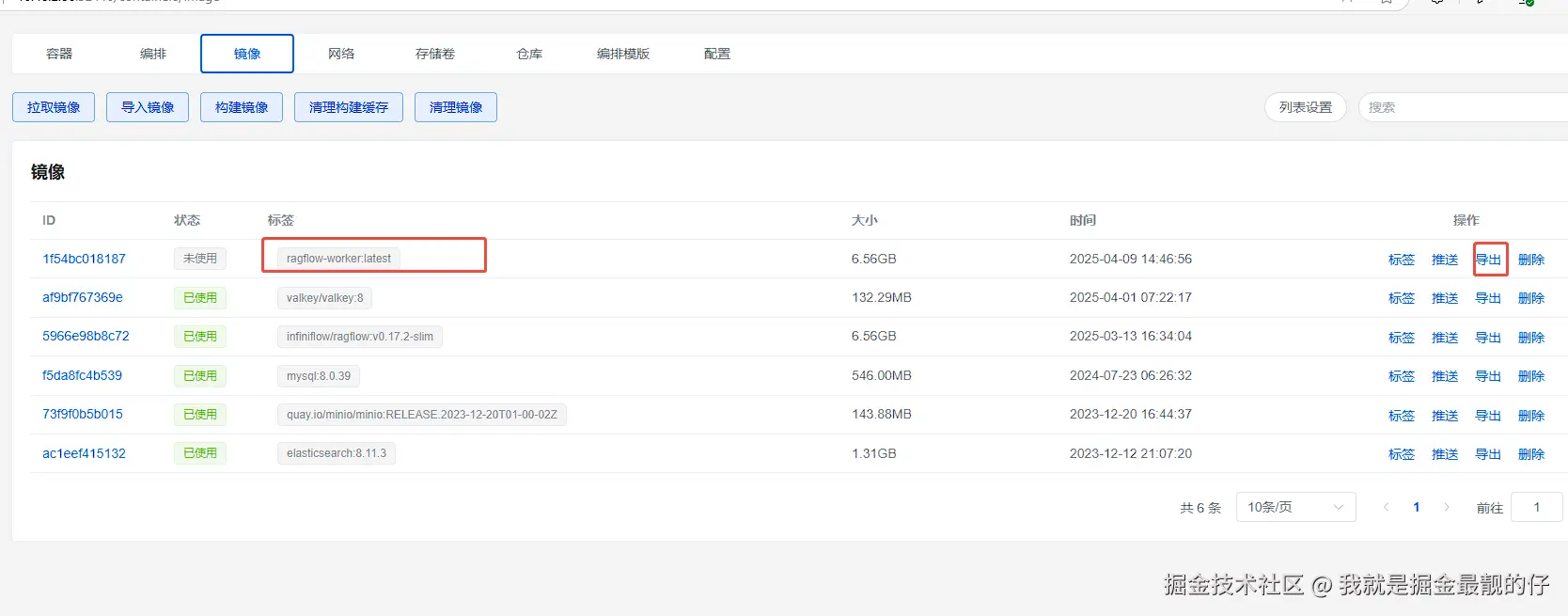Switch to the 编排 tab
The image size is (1568, 616).
point(153,54)
